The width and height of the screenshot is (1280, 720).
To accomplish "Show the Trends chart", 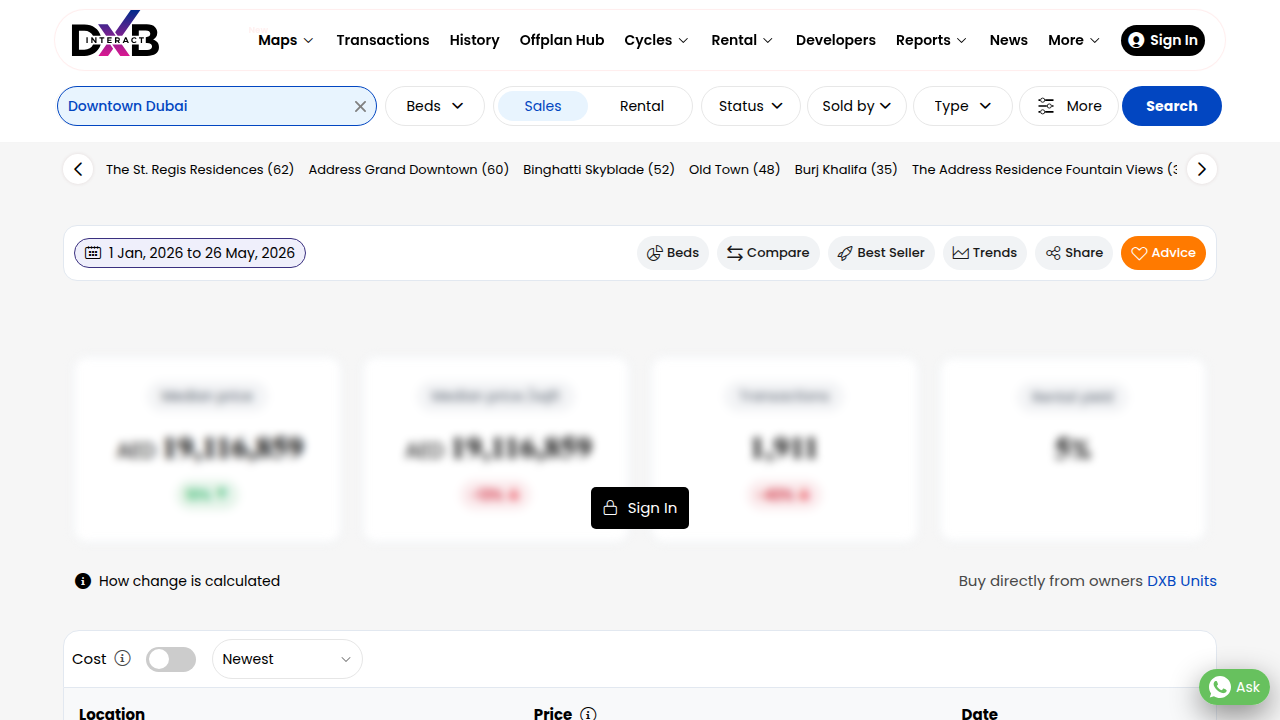I will pos(985,253).
